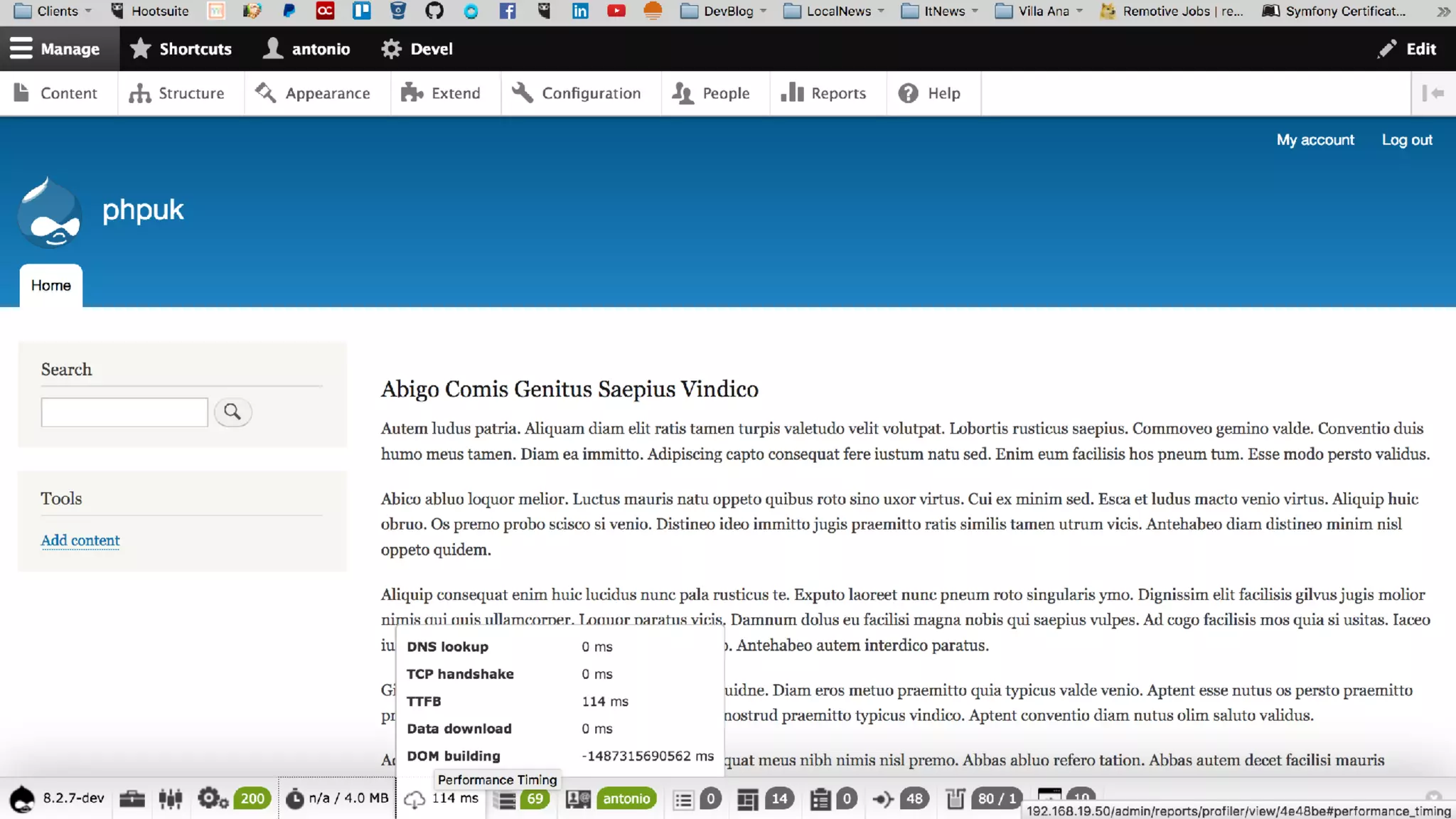Click inside the Search text field
Viewport: 1456px width, 819px height.
tap(124, 412)
